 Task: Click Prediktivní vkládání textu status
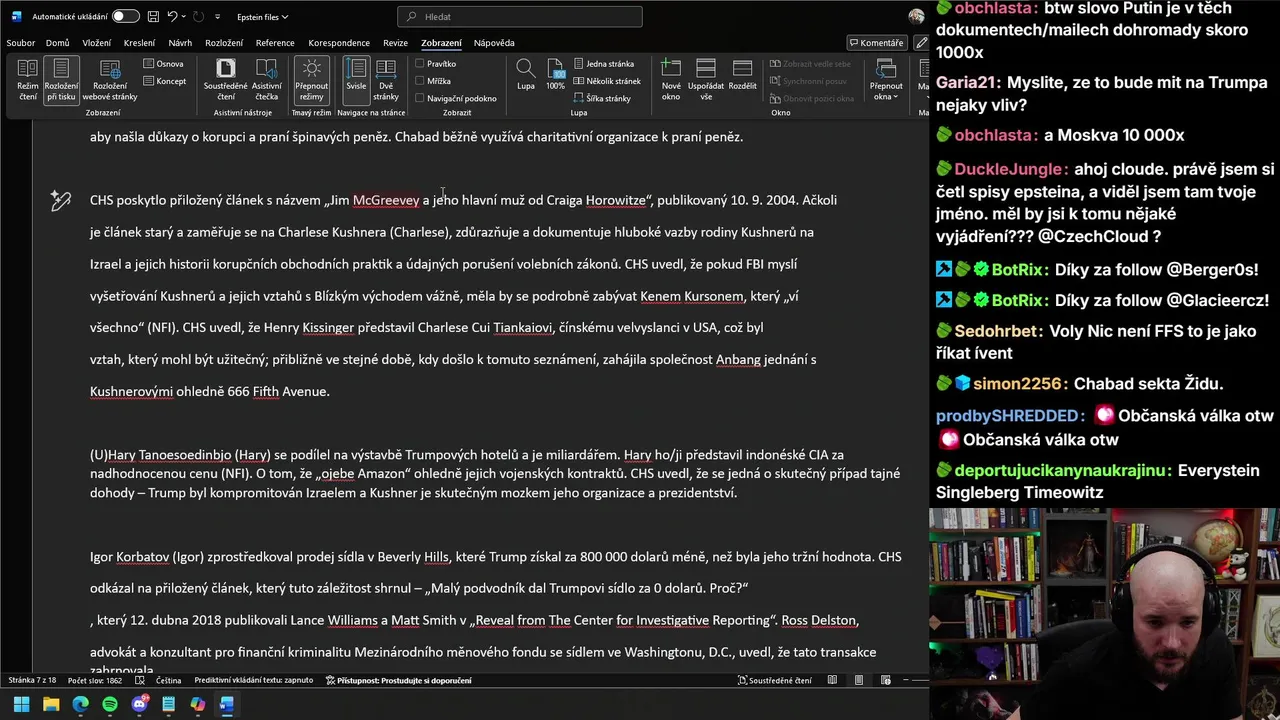click(x=254, y=680)
